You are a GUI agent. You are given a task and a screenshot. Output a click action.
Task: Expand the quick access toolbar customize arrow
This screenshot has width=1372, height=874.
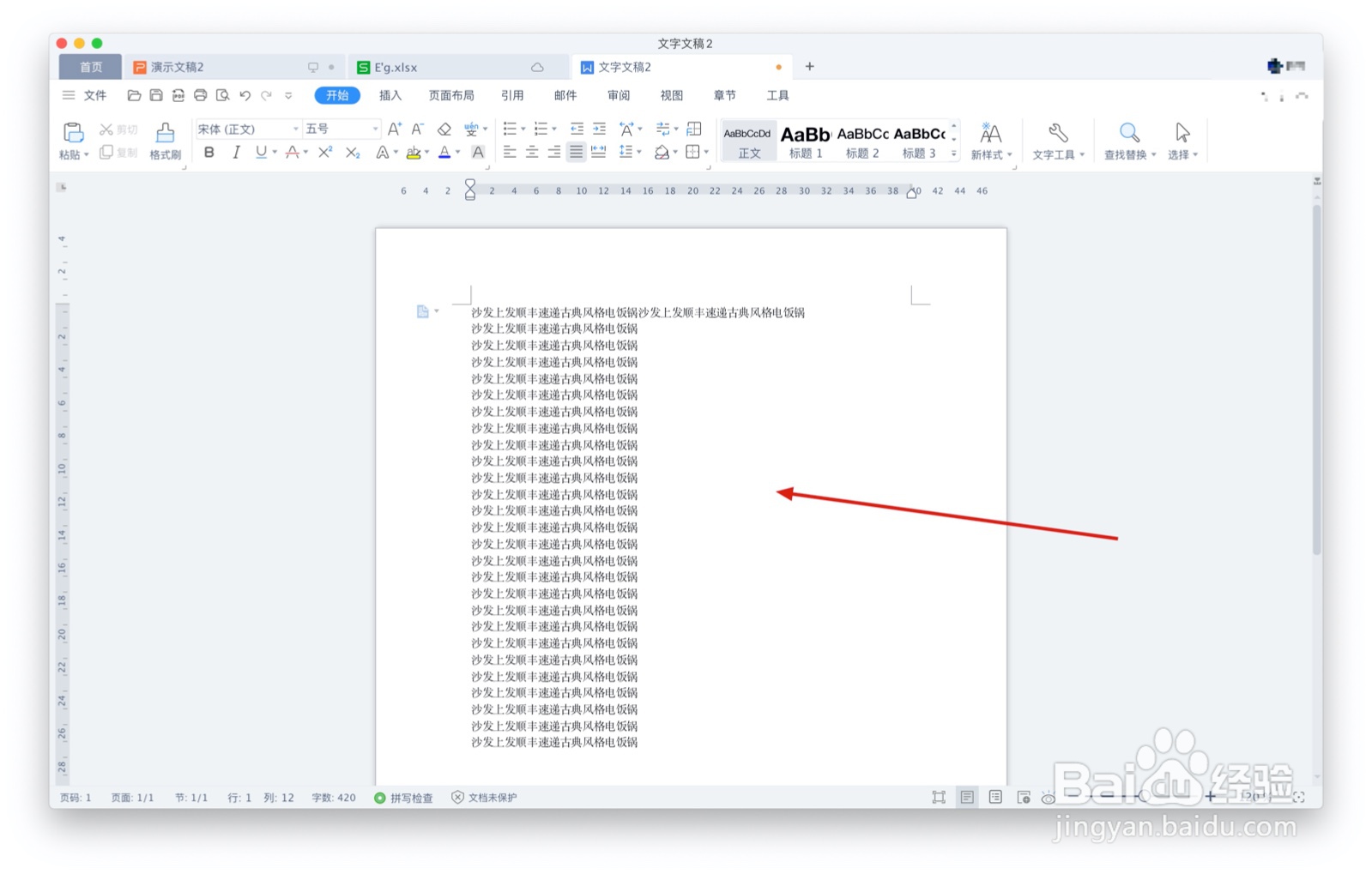click(x=288, y=95)
